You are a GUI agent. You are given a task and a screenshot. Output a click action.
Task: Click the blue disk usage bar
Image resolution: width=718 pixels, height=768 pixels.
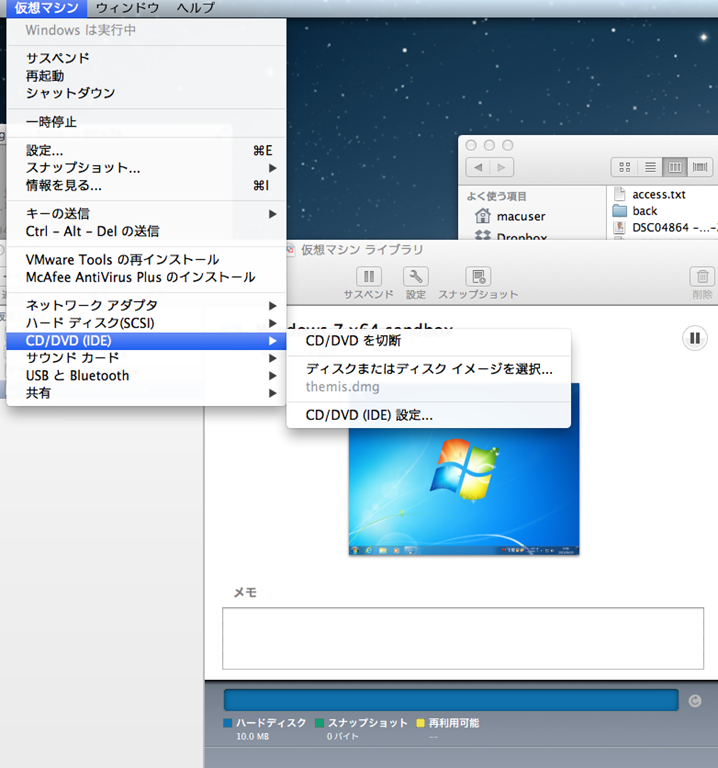[451, 700]
